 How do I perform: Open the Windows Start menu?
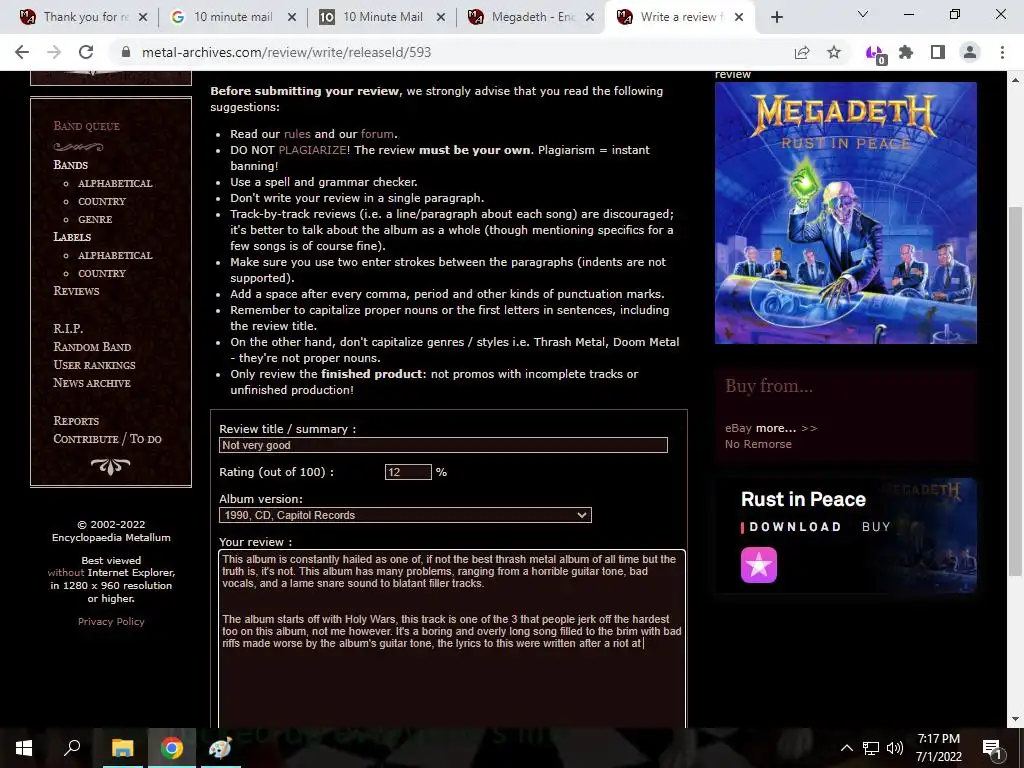point(24,748)
